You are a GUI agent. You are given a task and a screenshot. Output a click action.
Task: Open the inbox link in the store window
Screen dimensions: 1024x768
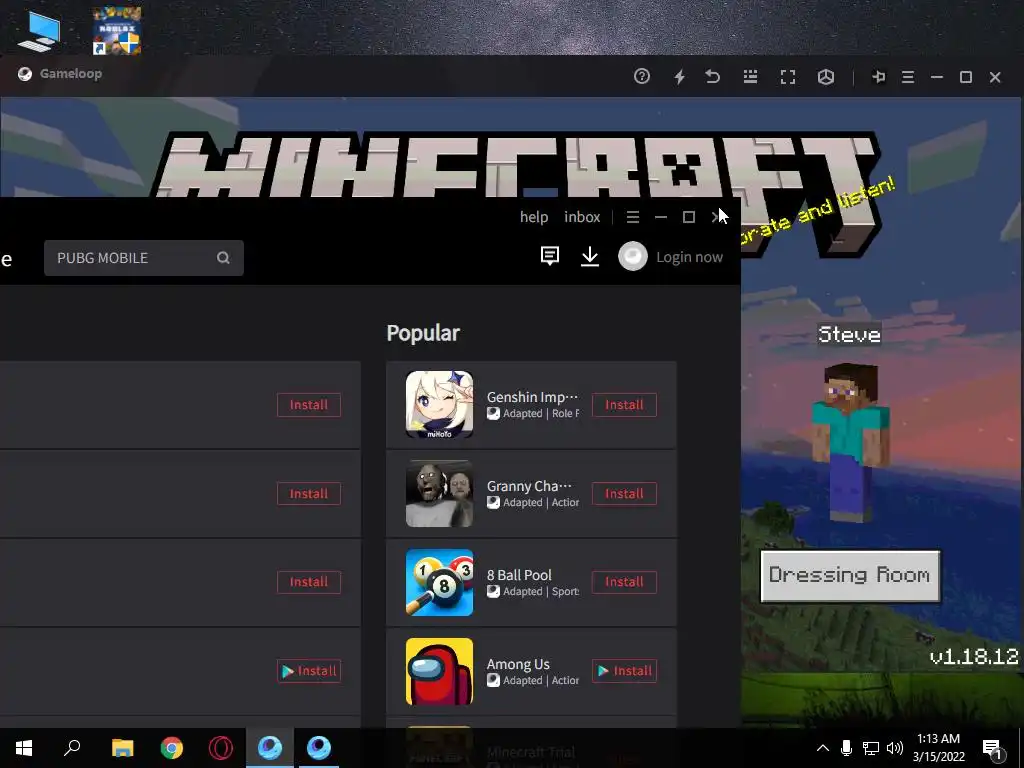pos(582,217)
